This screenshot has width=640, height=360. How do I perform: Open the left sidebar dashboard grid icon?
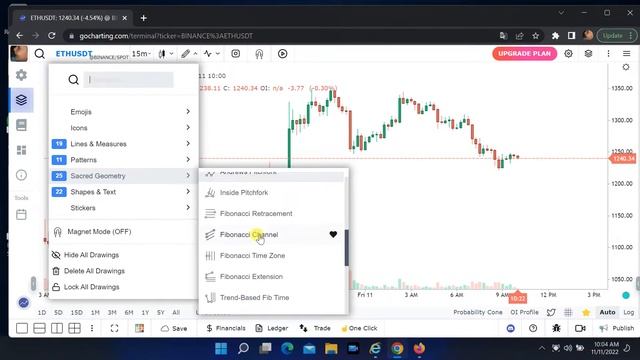[x=21, y=150]
